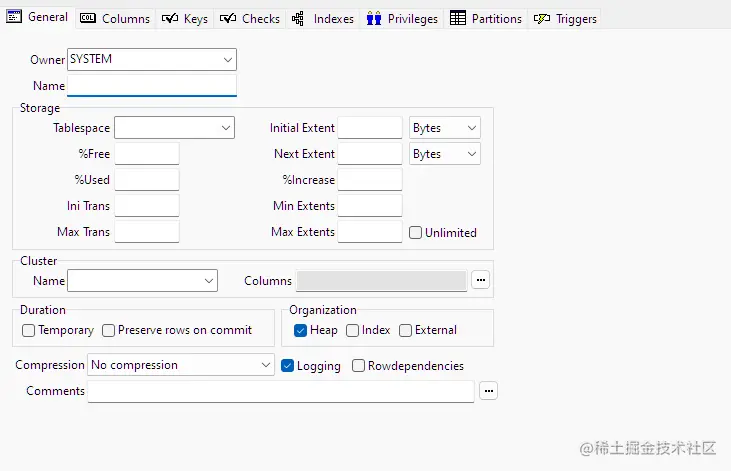Toggle the Unlimited extents checkbox
The image size is (731, 471).
(415, 232)
